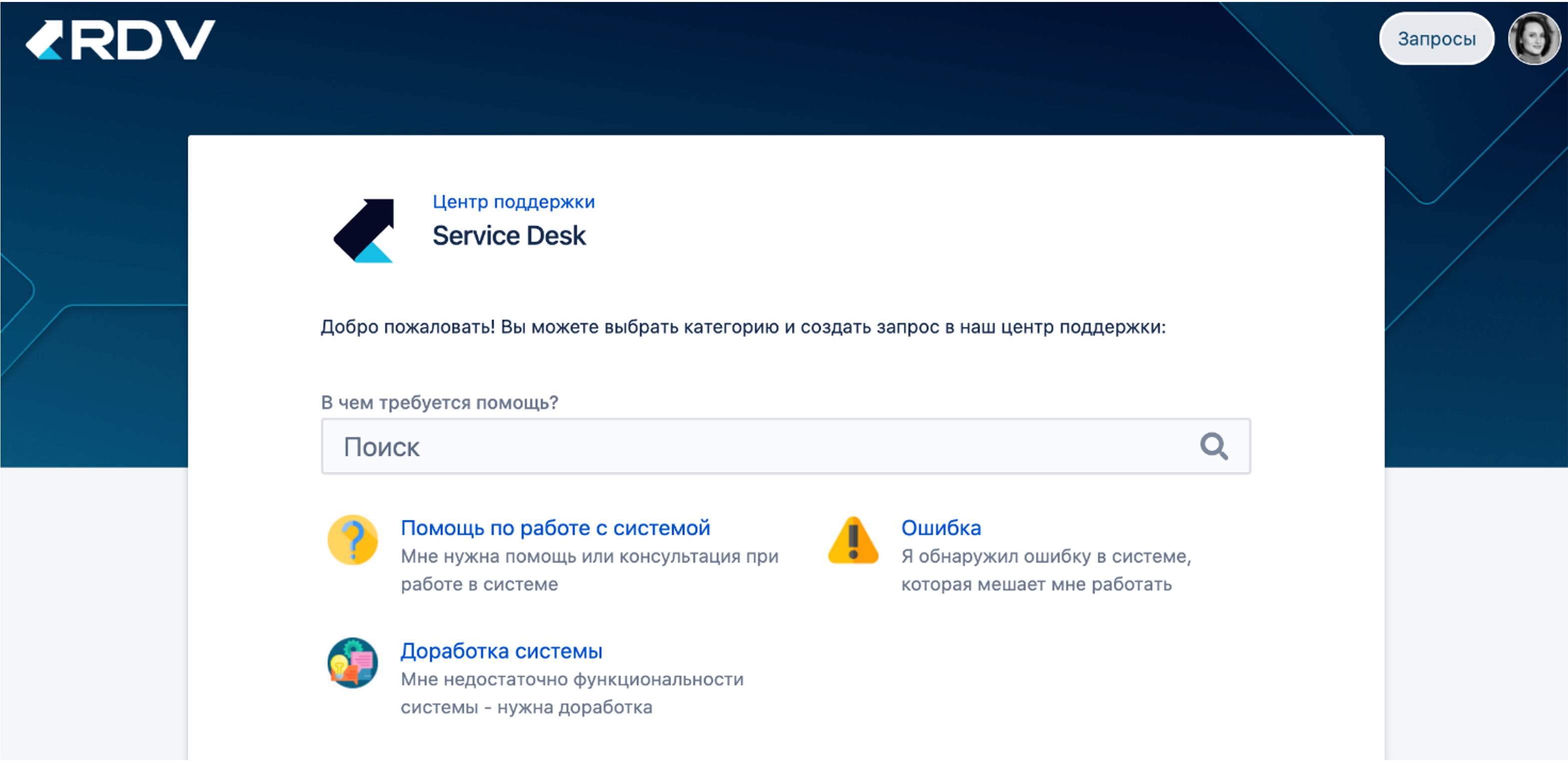1568x762 pixels.
Task: Click the Service Desk title text
Action: 510,236
